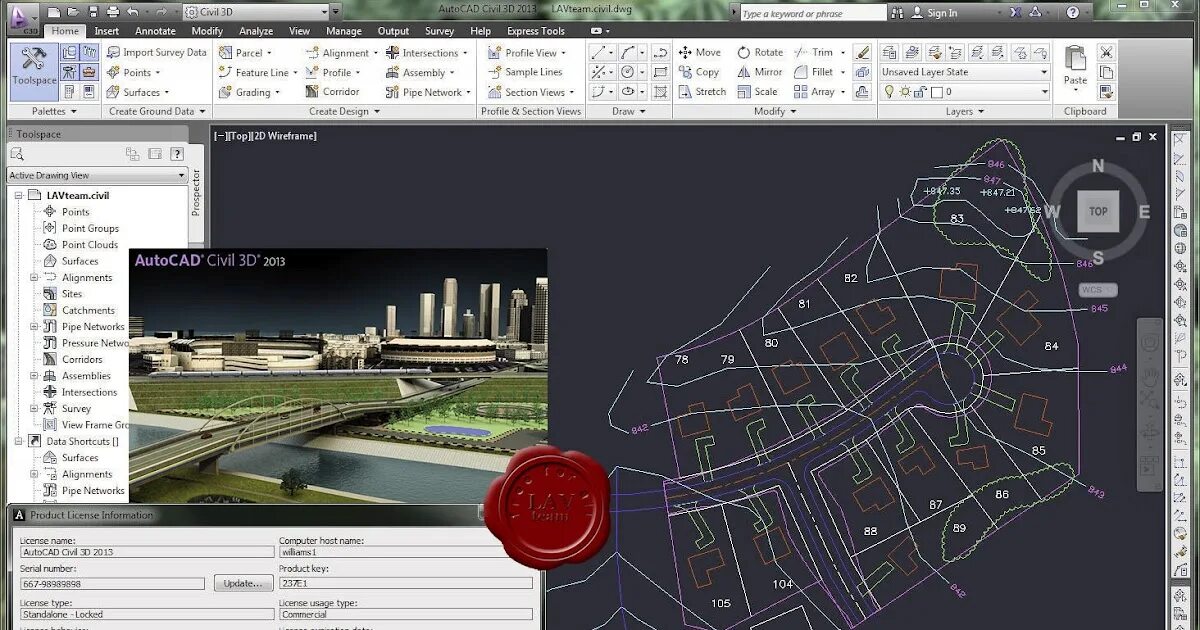Click Import Survey Data

tap(156, 53)
